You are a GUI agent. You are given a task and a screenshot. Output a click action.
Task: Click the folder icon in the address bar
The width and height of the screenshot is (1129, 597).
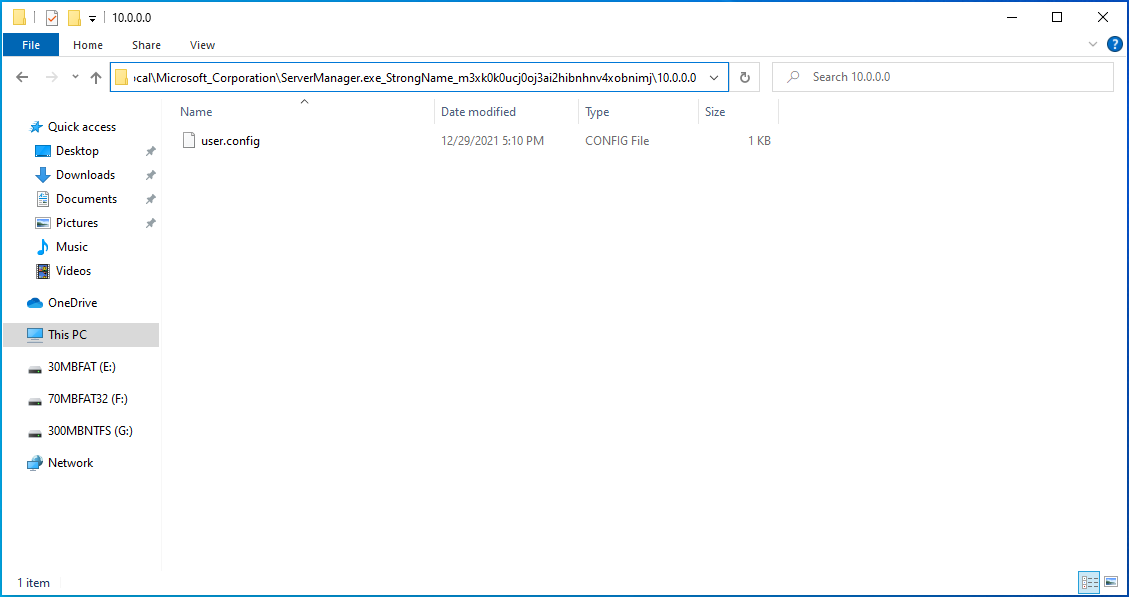(x=121, y=77)
